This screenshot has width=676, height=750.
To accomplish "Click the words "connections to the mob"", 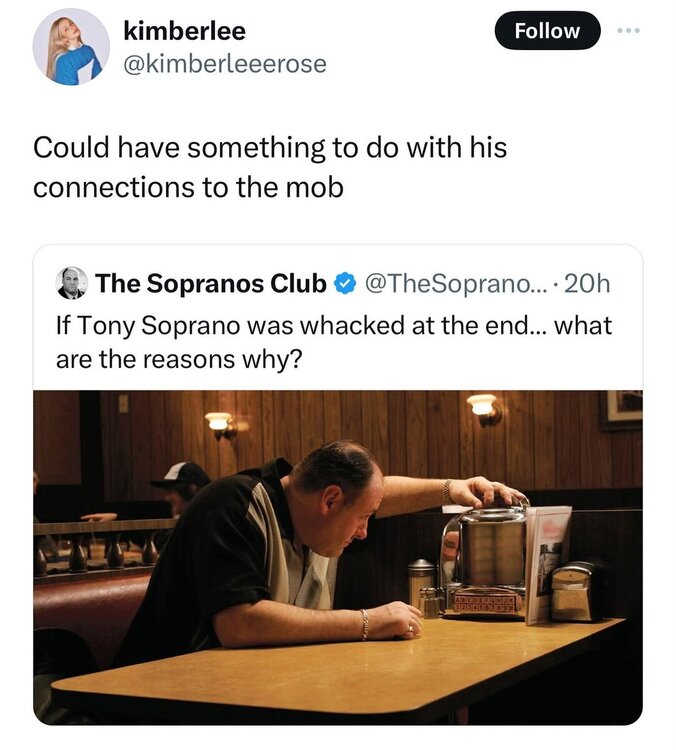I will (x=188, y=187).
